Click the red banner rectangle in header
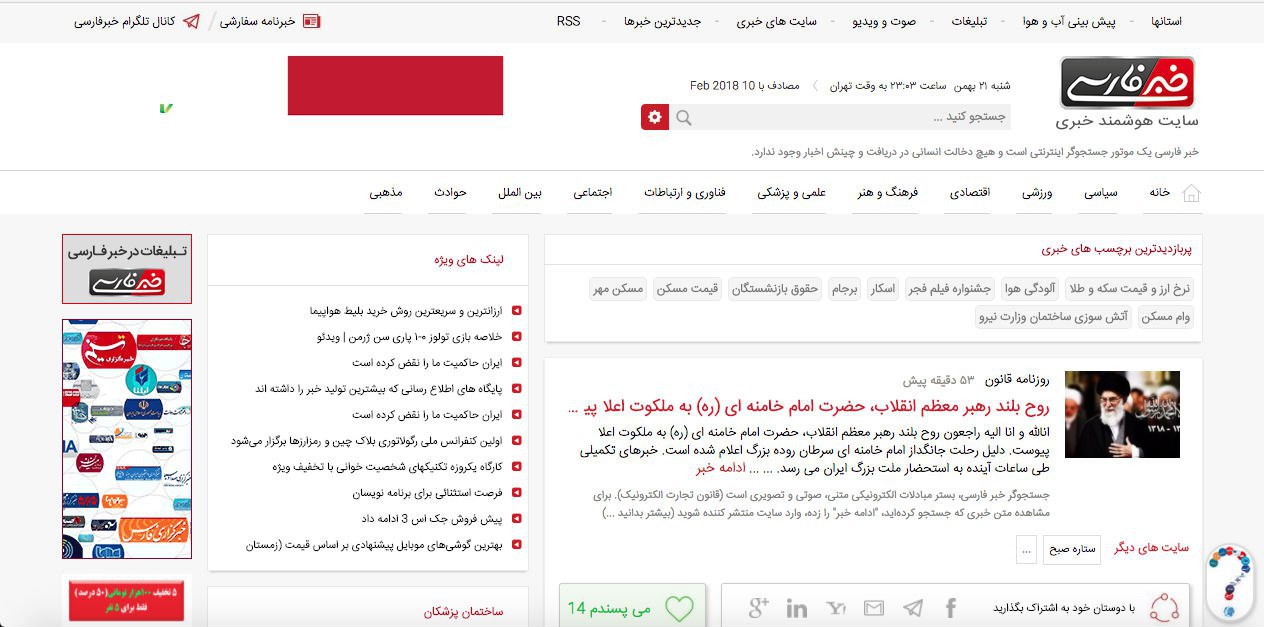This screenshot has height=627, width=1264. (x=395, y=86)
